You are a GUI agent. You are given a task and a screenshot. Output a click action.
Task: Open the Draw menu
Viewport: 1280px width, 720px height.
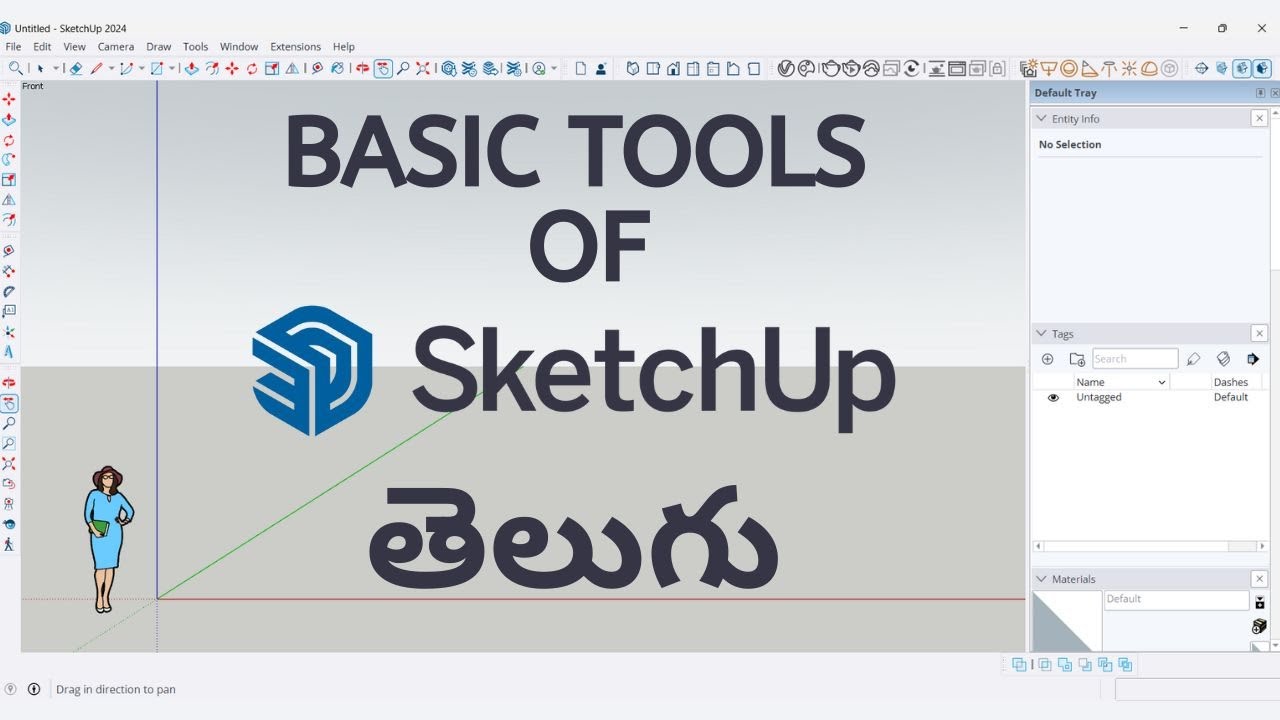(159, 47)
